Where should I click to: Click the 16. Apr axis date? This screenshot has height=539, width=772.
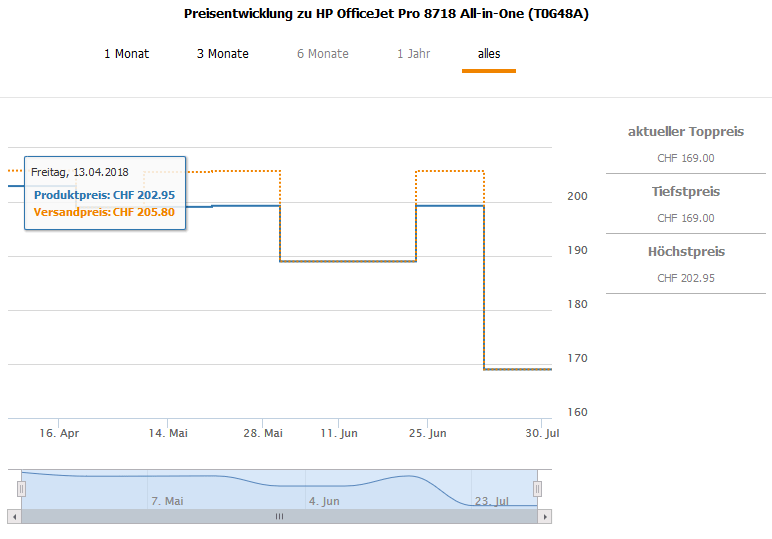59,434
